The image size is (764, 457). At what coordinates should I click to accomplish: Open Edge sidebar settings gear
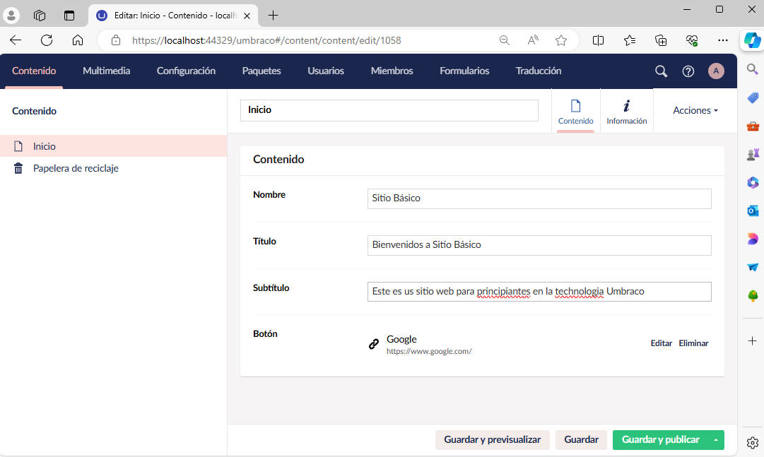tap(752, 442)
